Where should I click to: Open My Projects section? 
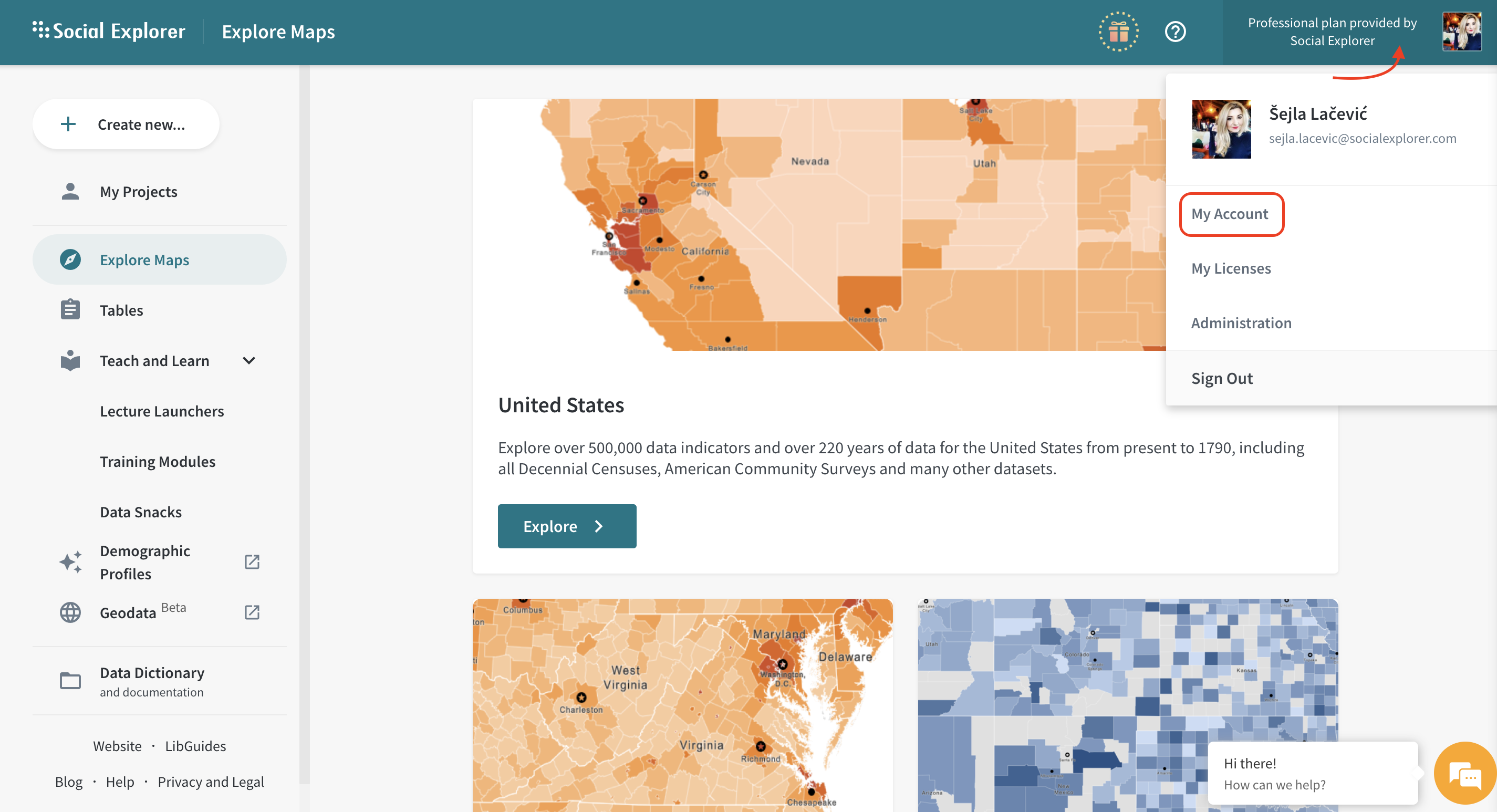click(138, 190)
